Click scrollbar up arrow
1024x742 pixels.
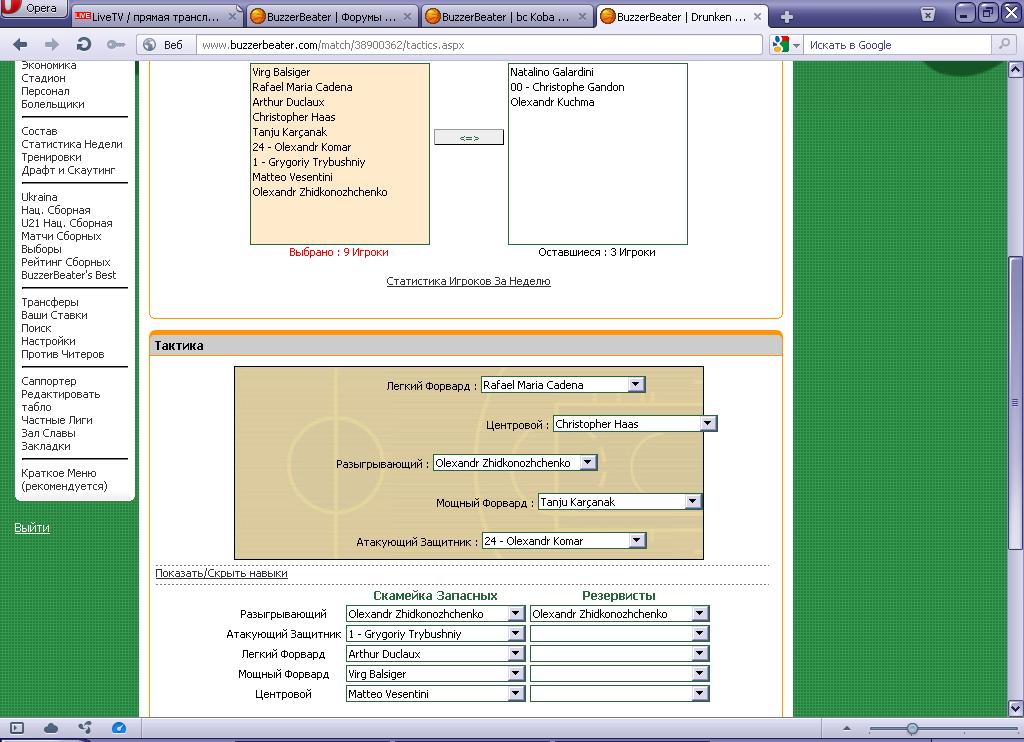pyautogui.click(x=1016, y=69)
